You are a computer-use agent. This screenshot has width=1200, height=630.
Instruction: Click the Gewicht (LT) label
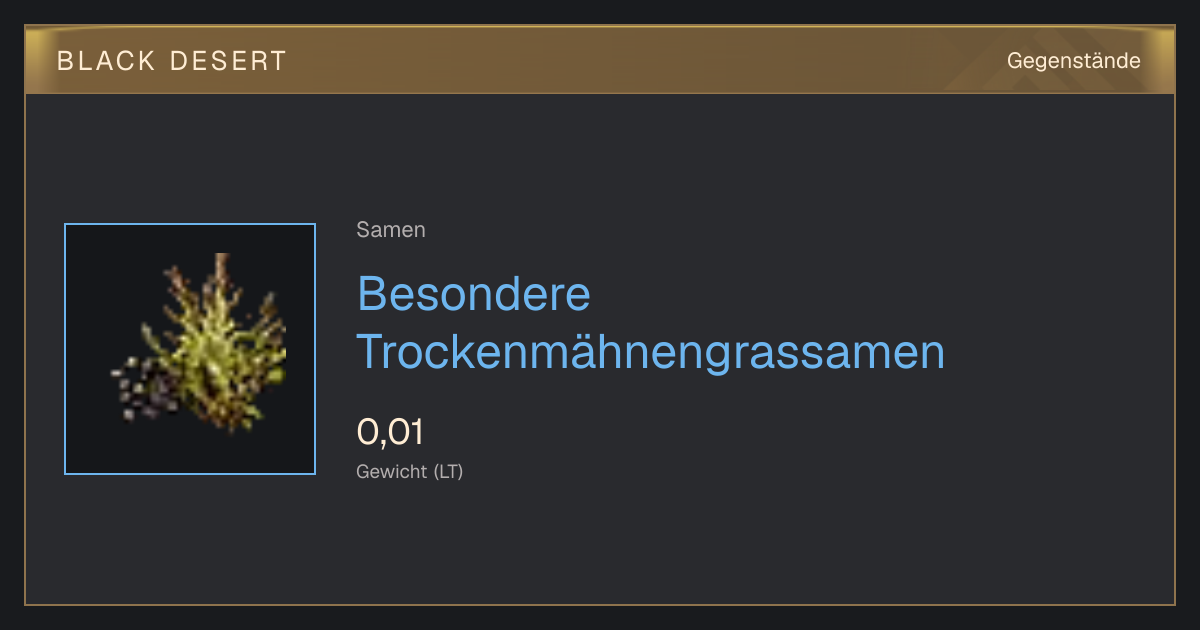coord(410,471)
